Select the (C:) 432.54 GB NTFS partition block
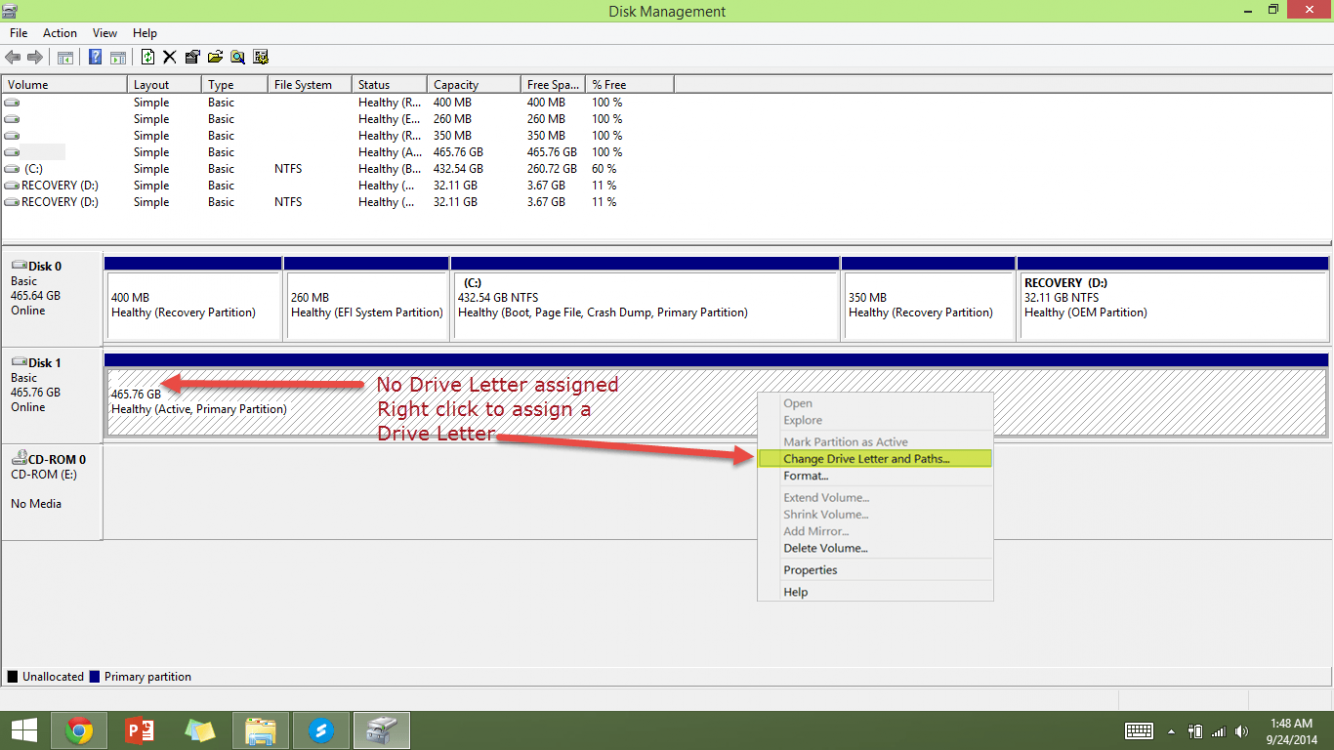The width and height of the screenshot is (1334, 750). coord(645,298)
